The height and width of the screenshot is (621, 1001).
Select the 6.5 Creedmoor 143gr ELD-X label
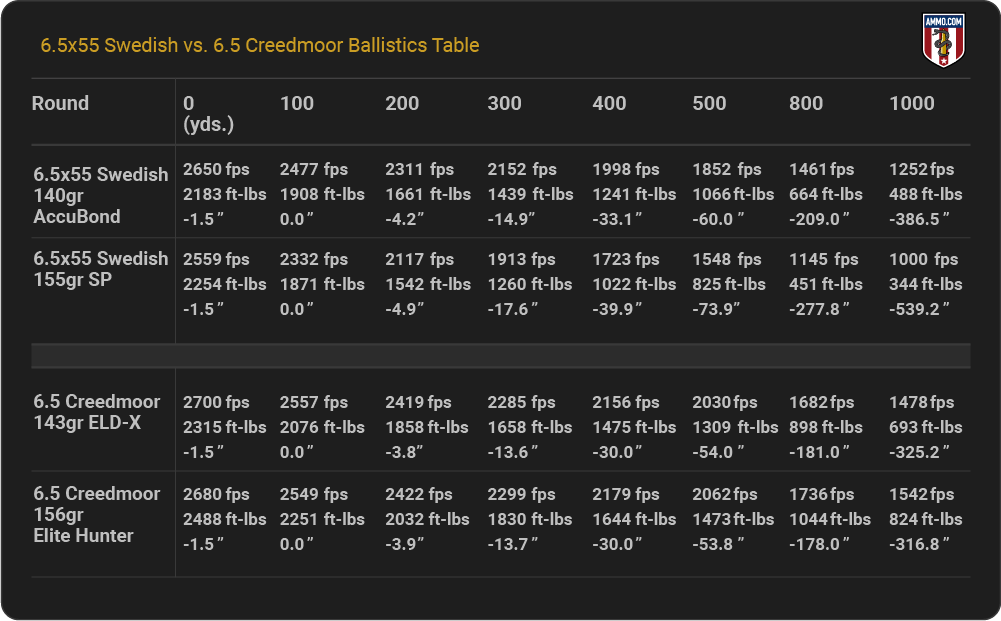[97, 412]
